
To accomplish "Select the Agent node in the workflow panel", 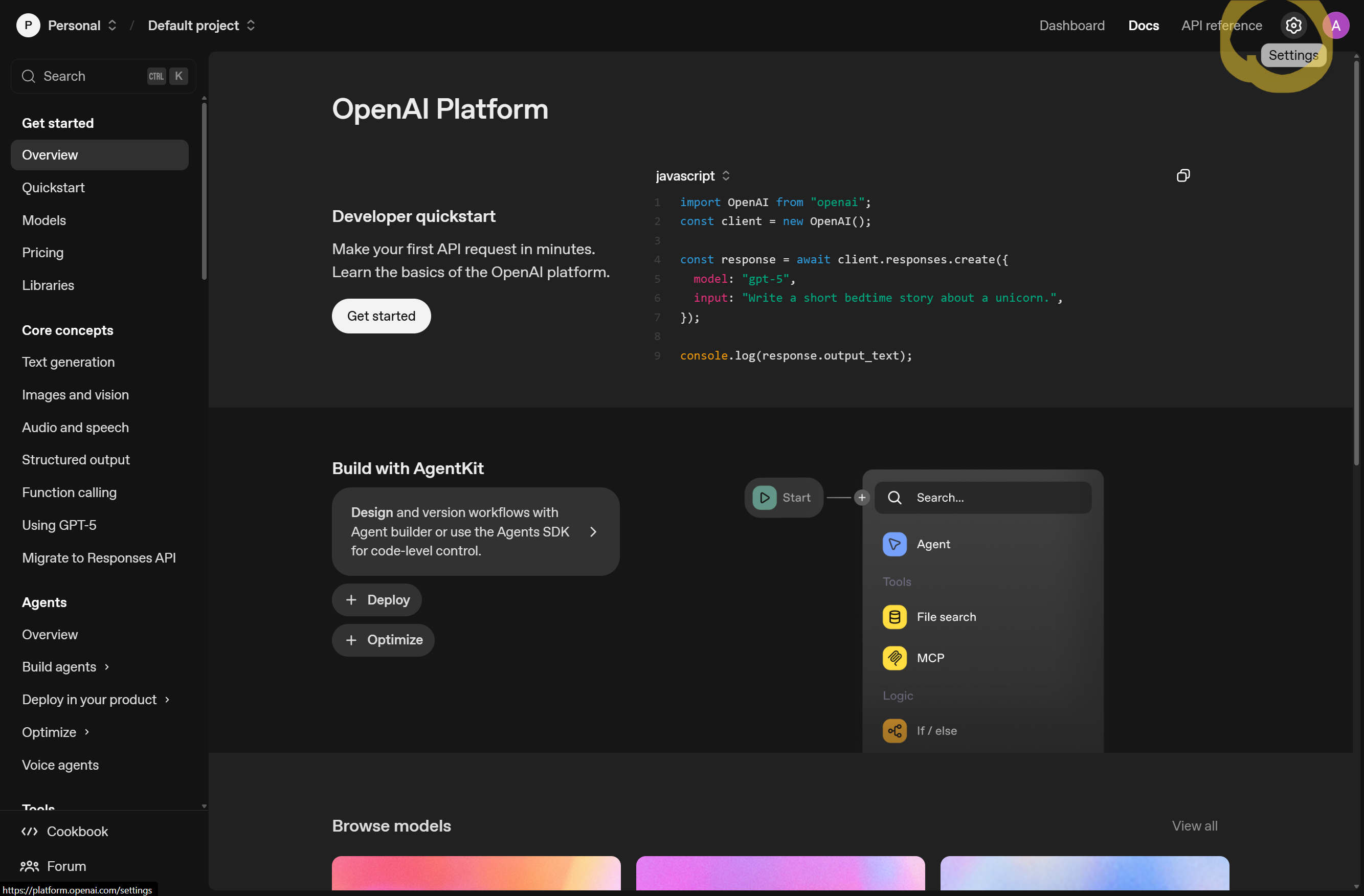I will click(x=933, y=544).
